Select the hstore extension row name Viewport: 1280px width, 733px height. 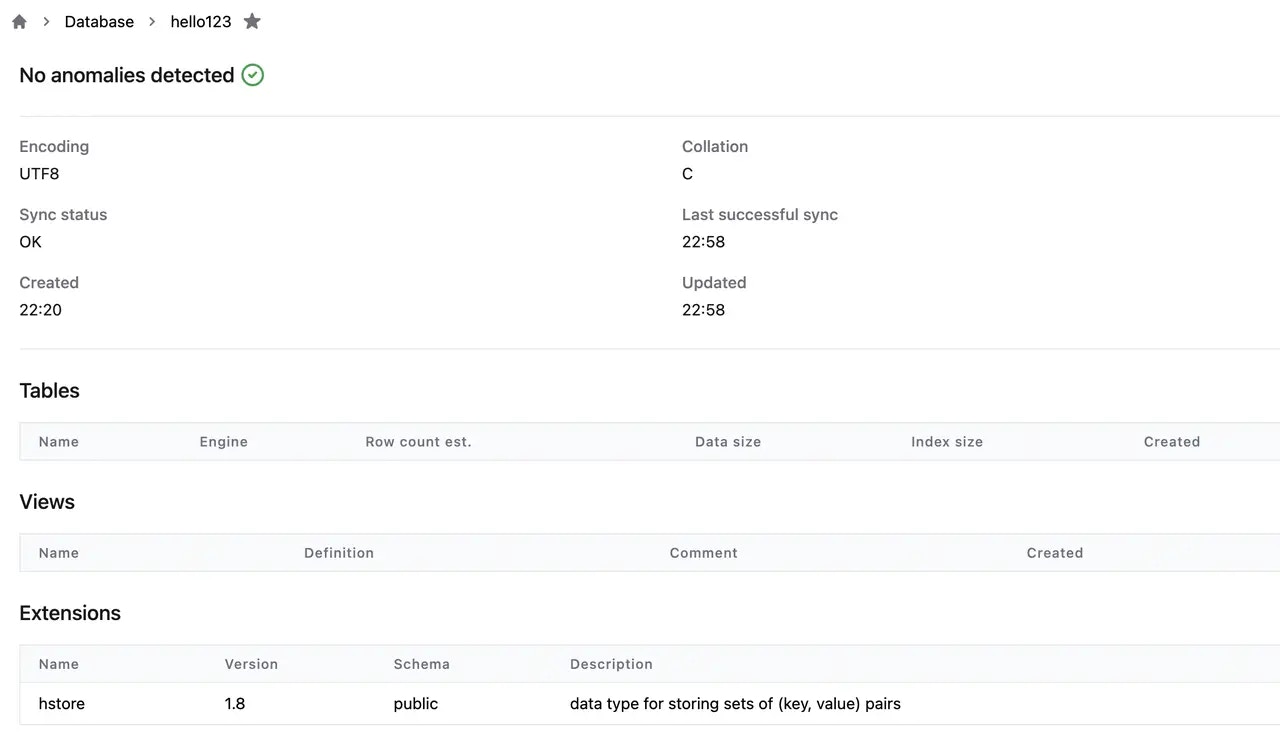(x=62, y=704)
